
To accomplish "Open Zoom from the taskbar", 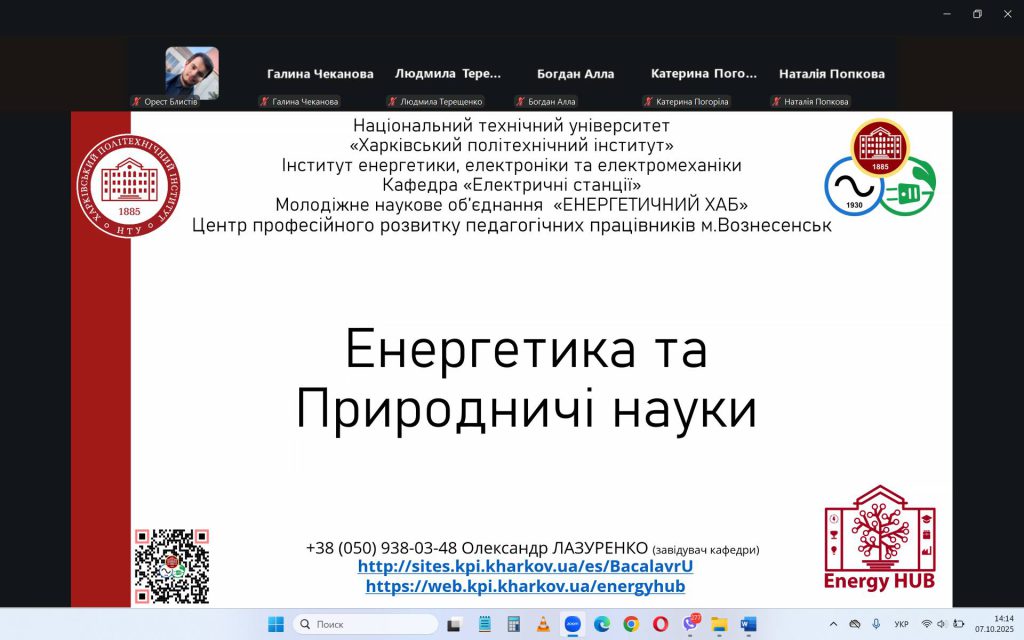I will point(572,624).
